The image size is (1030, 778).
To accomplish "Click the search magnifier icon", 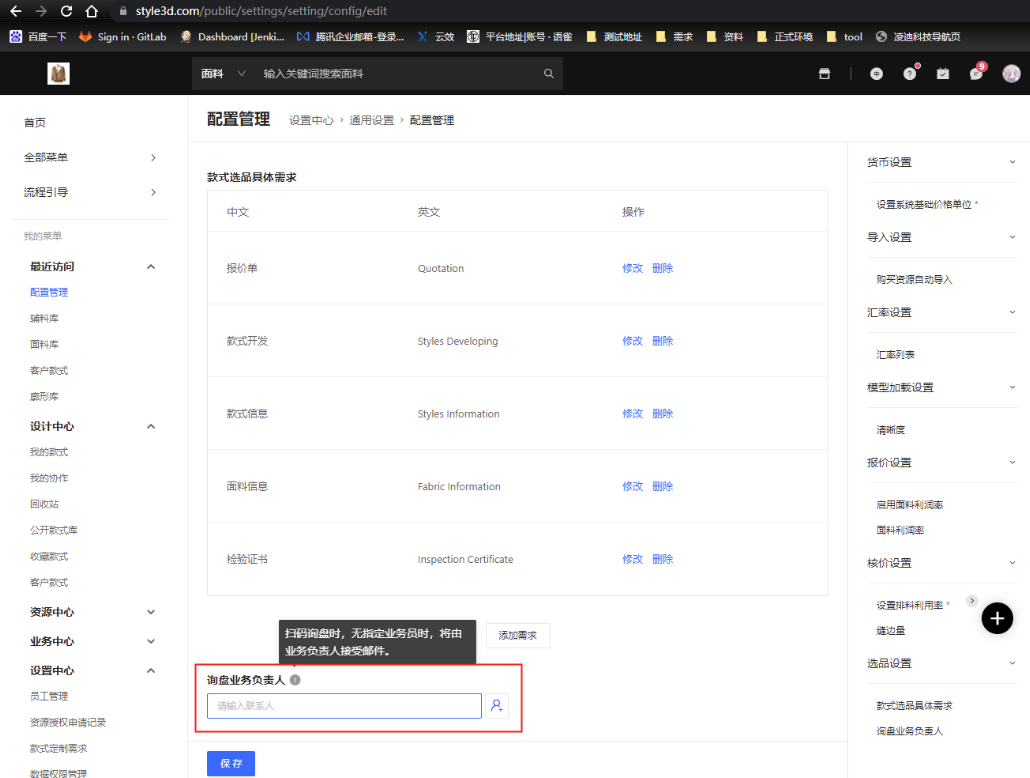I will pyautogui.click(x=548, y=74).
